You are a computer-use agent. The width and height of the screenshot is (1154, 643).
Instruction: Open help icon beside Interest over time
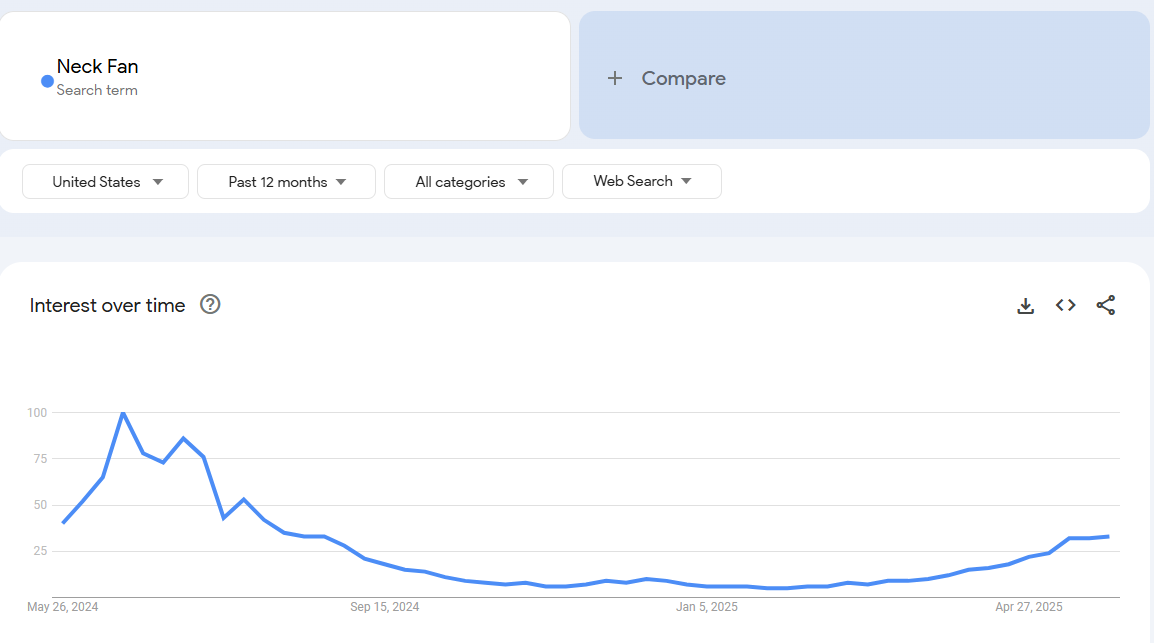(x=210, y=305)
